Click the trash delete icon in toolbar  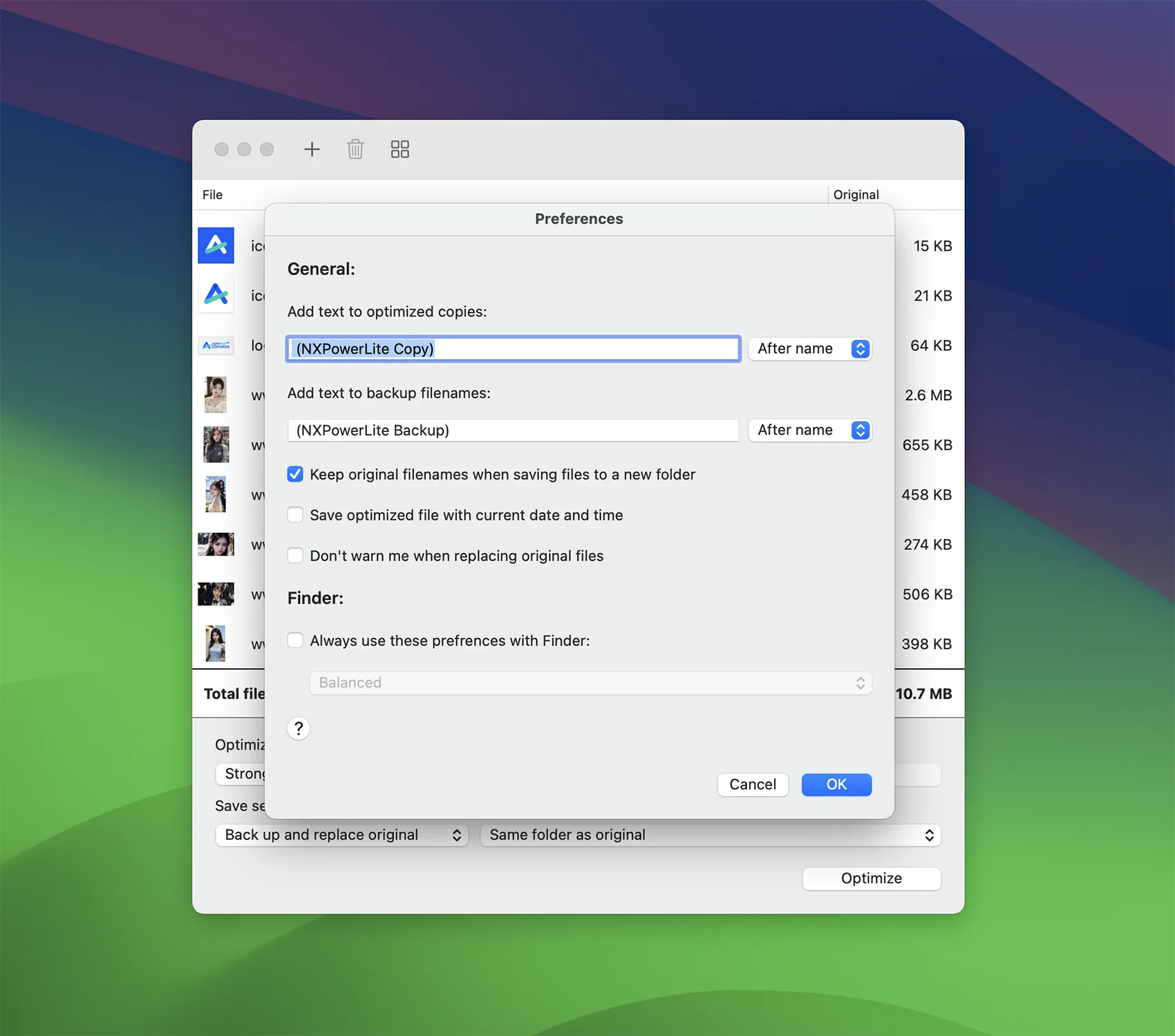coord(355,149)
